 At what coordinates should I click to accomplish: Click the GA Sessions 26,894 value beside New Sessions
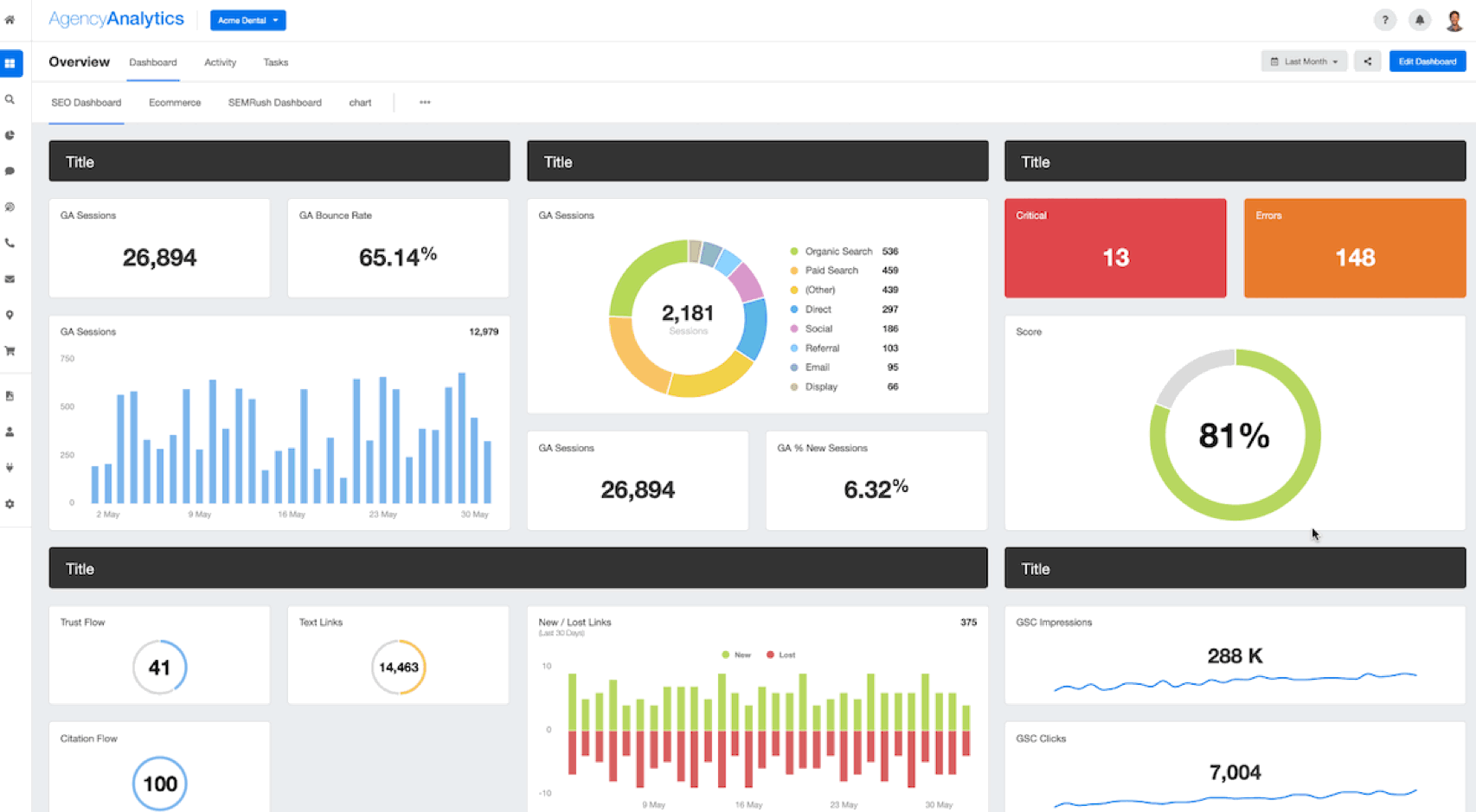pos(638,489)
